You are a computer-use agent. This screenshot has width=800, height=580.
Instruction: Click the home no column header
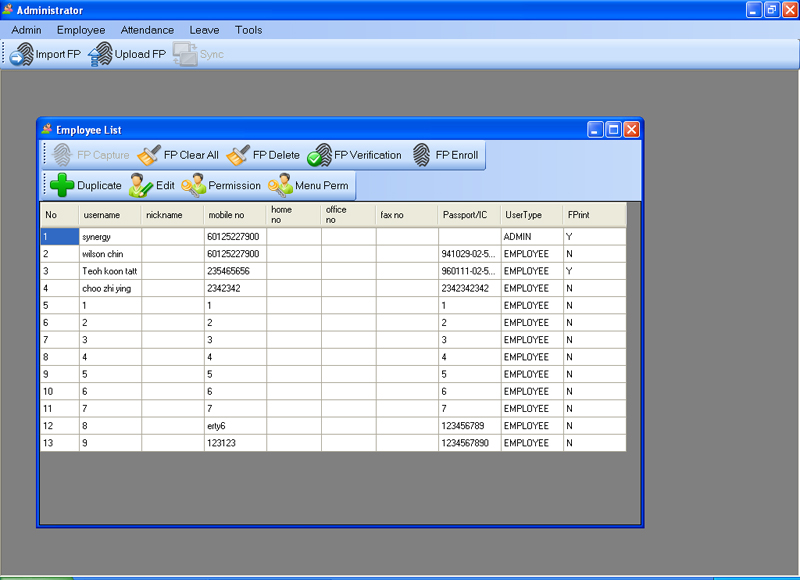point(294,215)
